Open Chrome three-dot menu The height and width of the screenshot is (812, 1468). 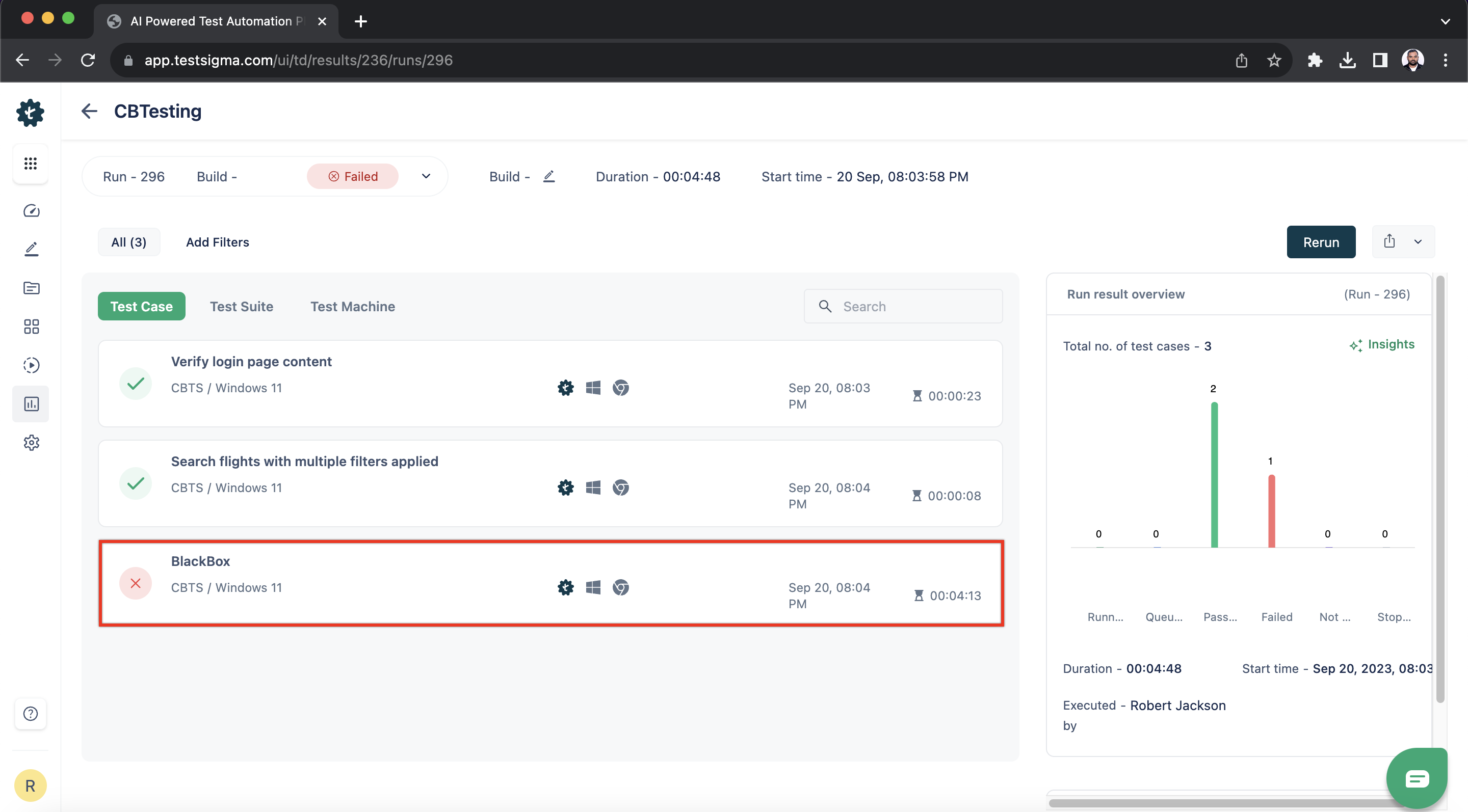1445,60
